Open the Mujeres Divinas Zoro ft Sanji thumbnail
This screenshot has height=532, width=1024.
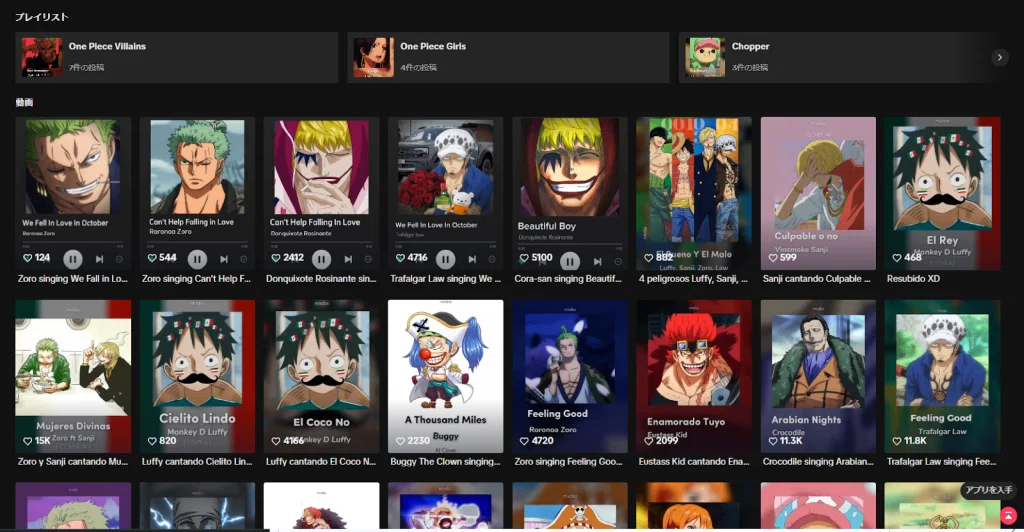tap(72, 376)
